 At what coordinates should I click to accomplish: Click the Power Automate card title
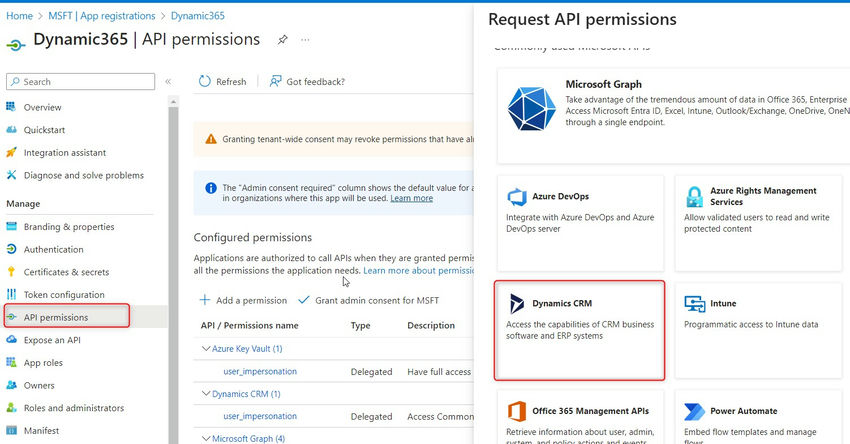click(744, 411)
